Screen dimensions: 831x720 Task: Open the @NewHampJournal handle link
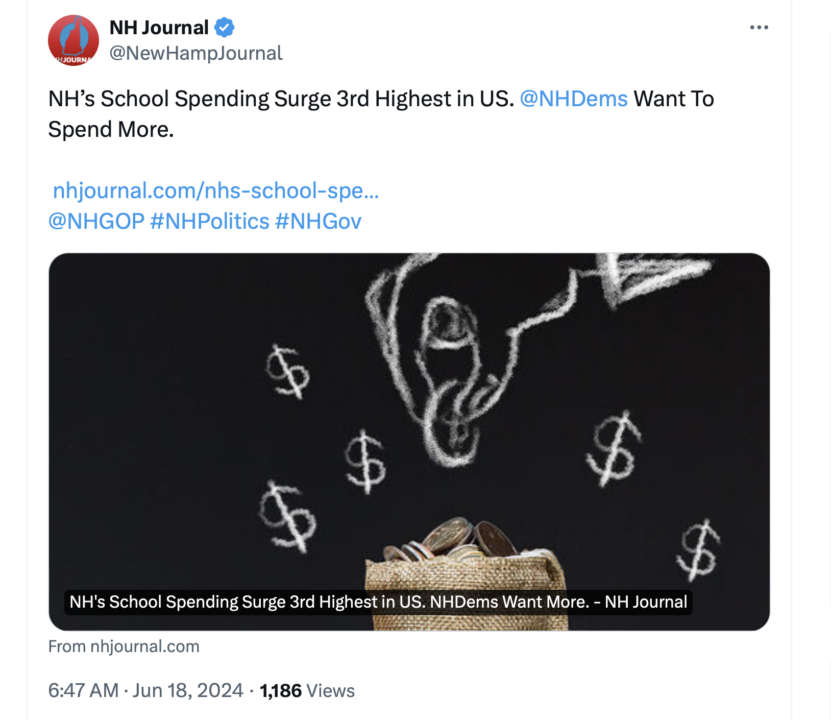(x=196, y=53)
